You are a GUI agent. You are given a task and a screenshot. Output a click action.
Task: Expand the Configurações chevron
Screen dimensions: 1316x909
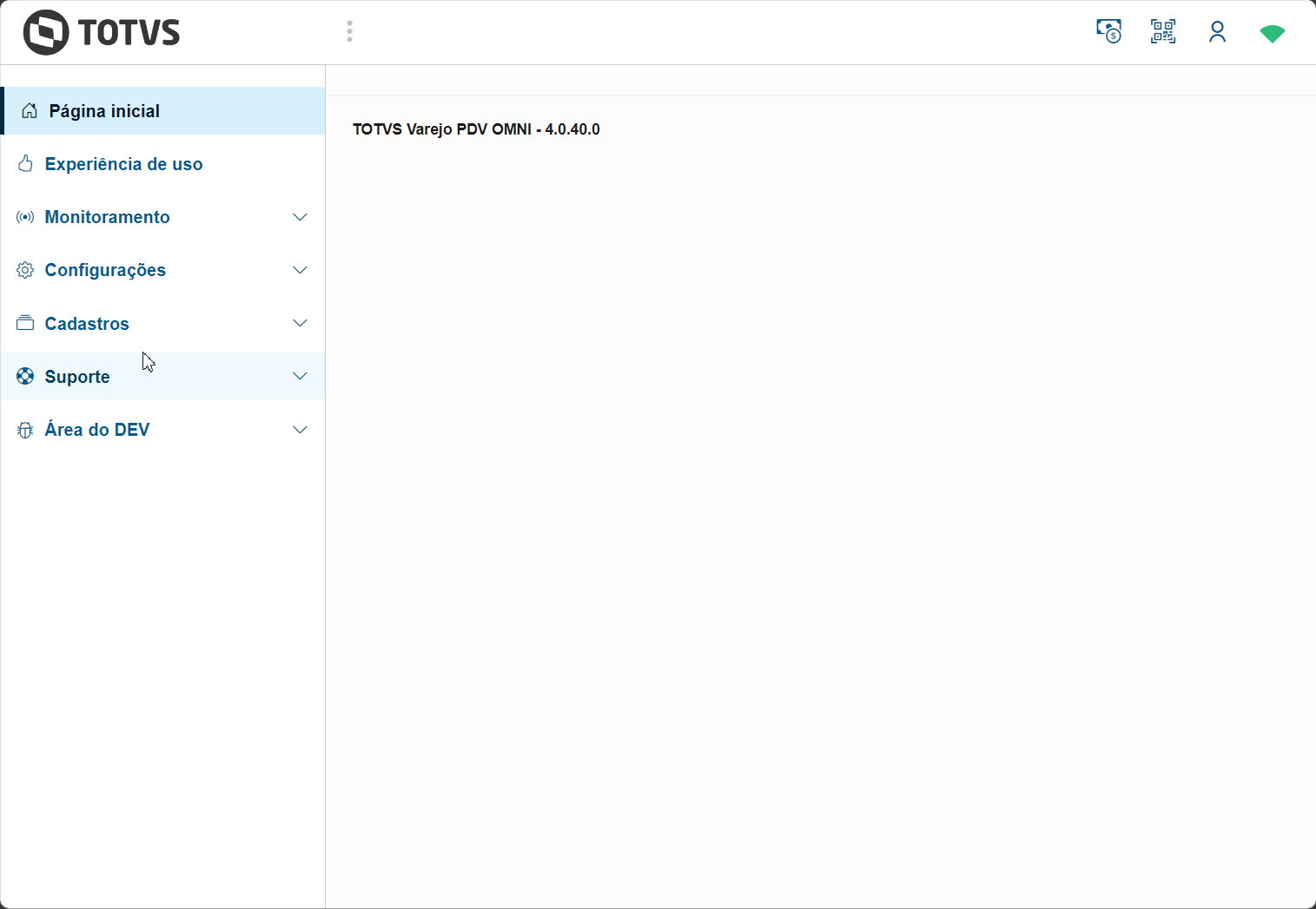pos(300,270)
